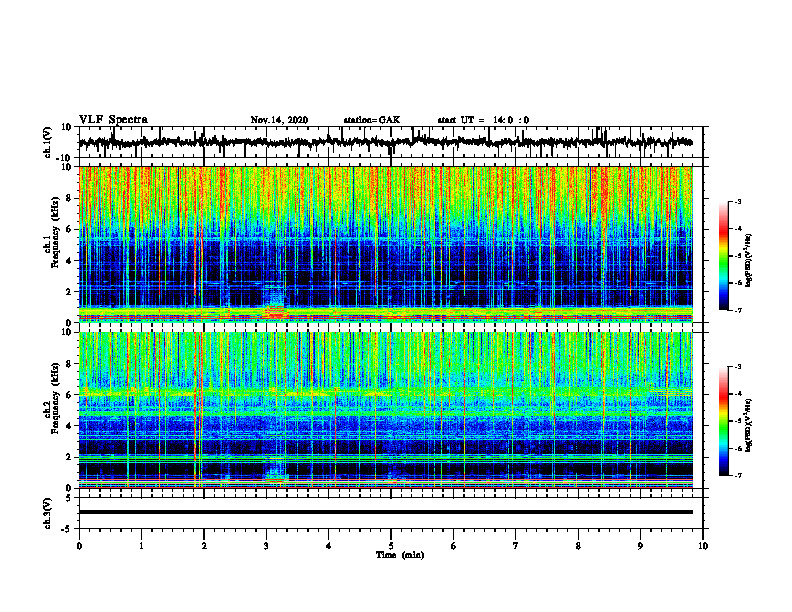
Task: Click the "-3" label on ch.1 color bar
Action: [x=737, y=201]
